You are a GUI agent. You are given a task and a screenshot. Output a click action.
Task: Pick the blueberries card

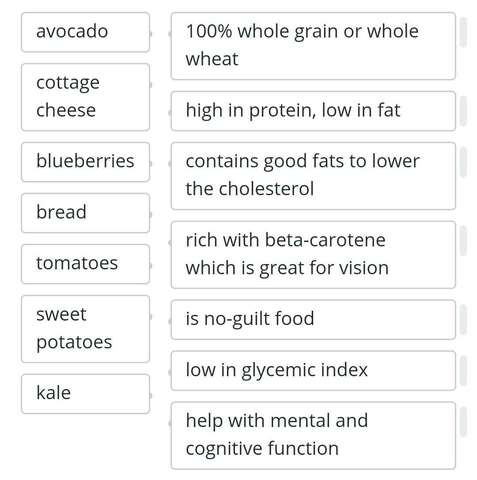point(85,162)
